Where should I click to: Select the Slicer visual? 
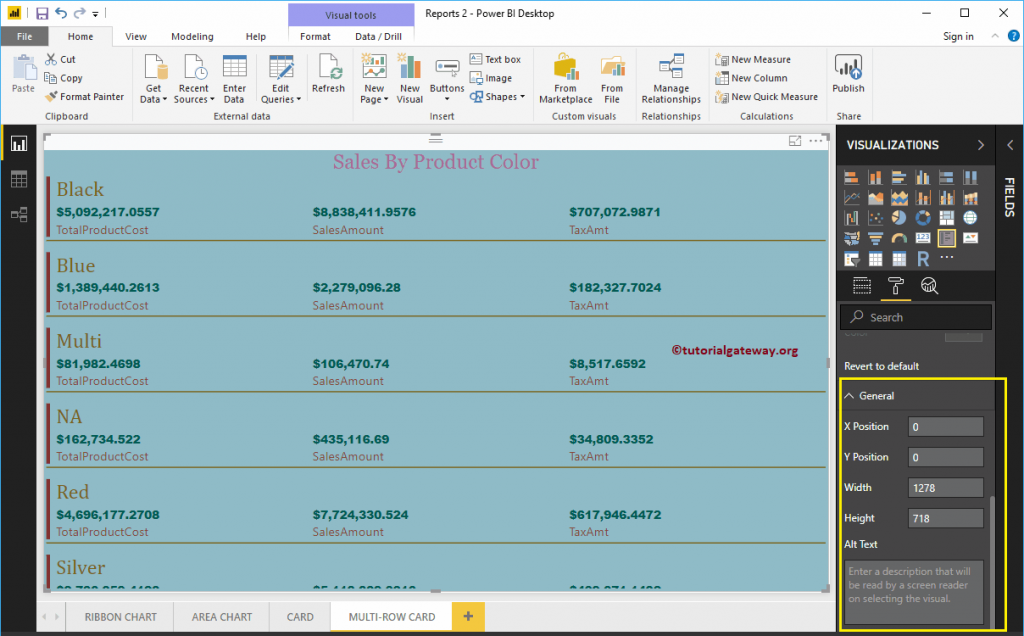click(851, 257)
